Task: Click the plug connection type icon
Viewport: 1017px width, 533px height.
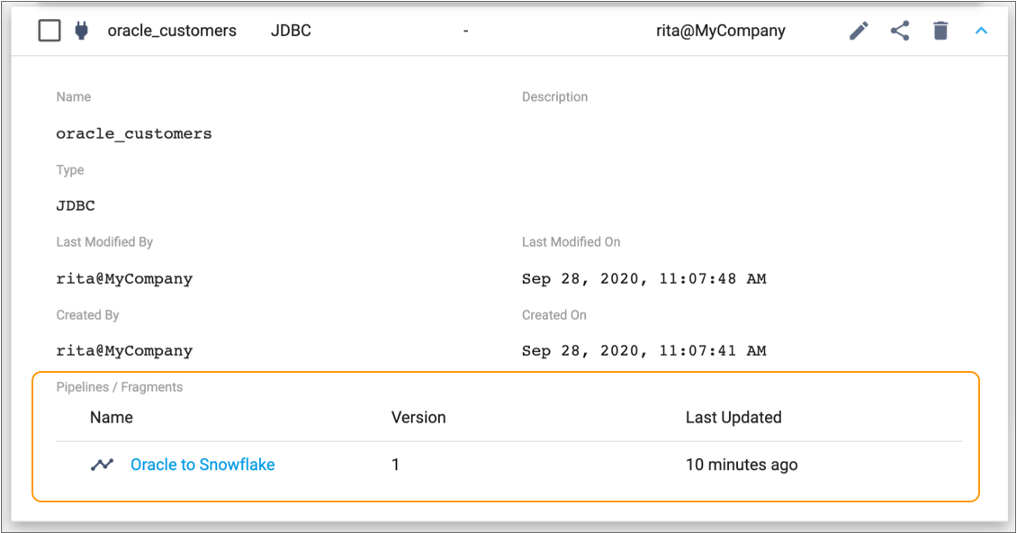Action: coord(81,30)
